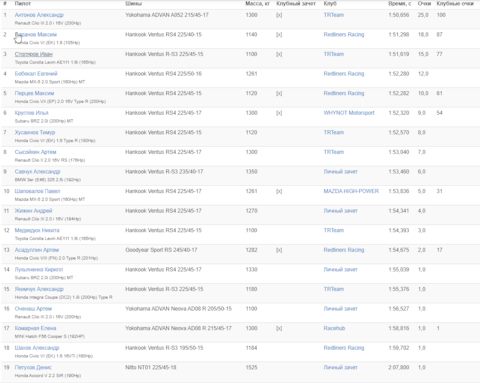Open pilot Комарная Елена profile link
This screenshot has height=383, width=480.
pos(35,328)
